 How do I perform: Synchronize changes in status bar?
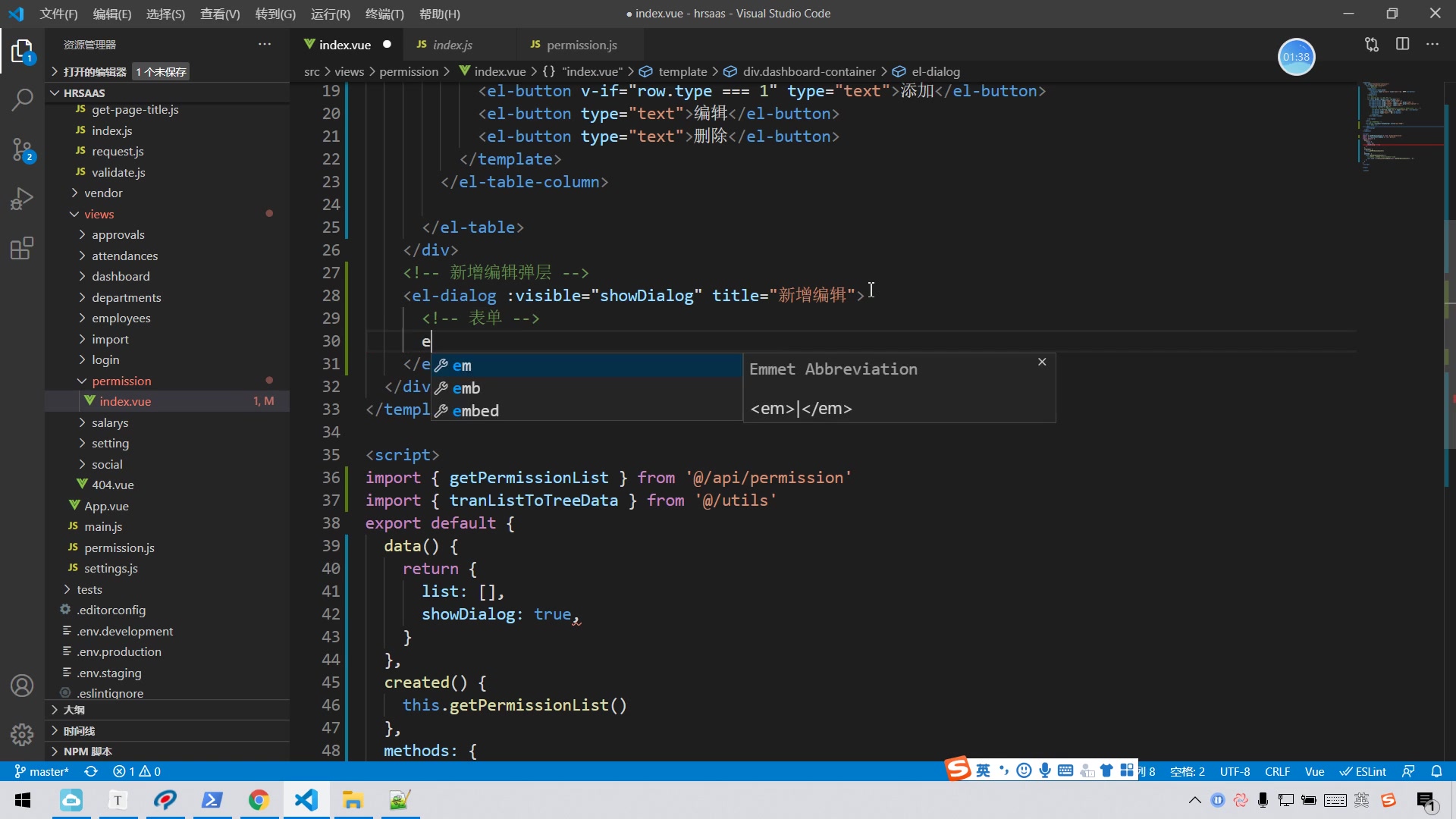tap(91, 771)
